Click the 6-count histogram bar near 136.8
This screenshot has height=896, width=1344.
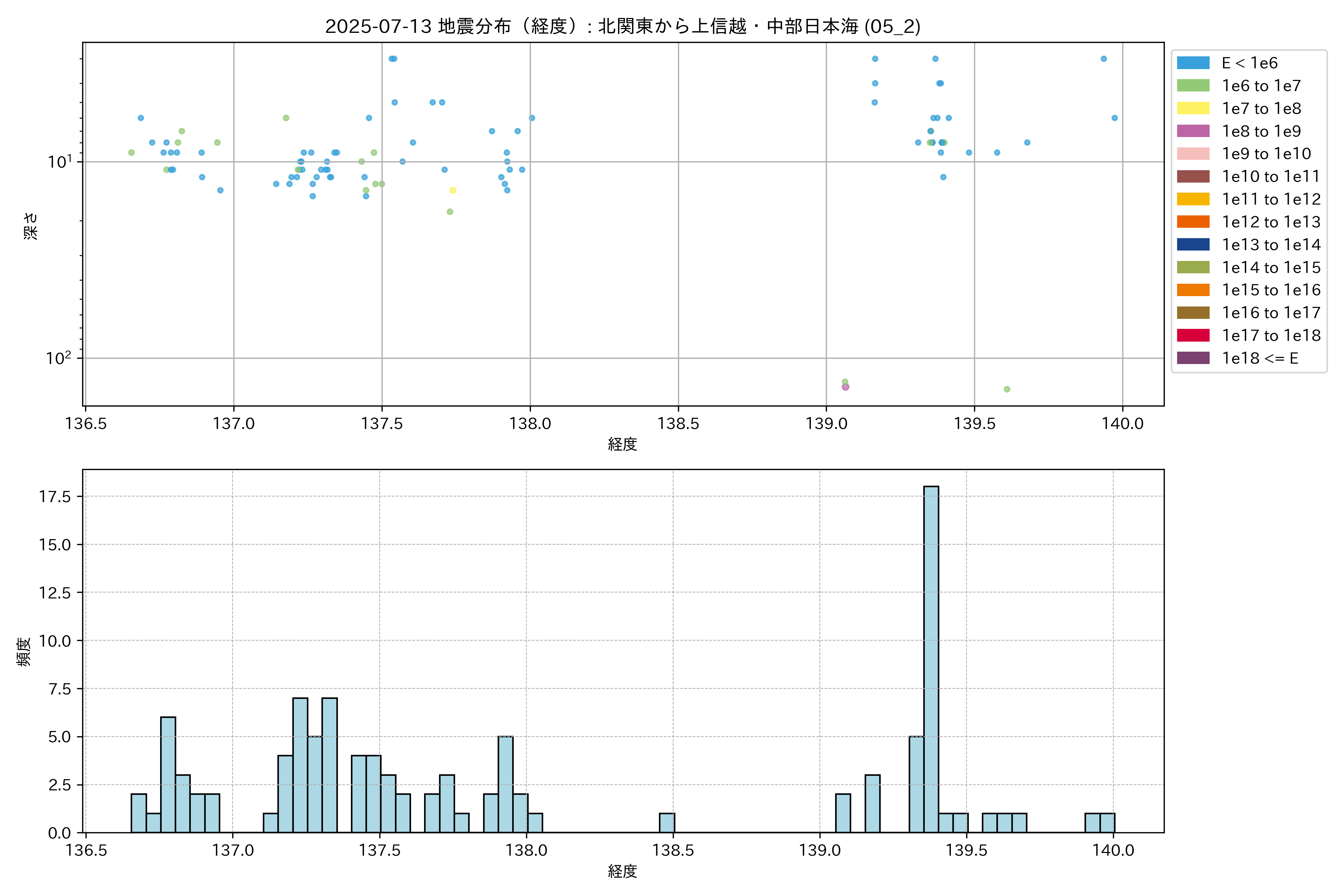point(168,774)
